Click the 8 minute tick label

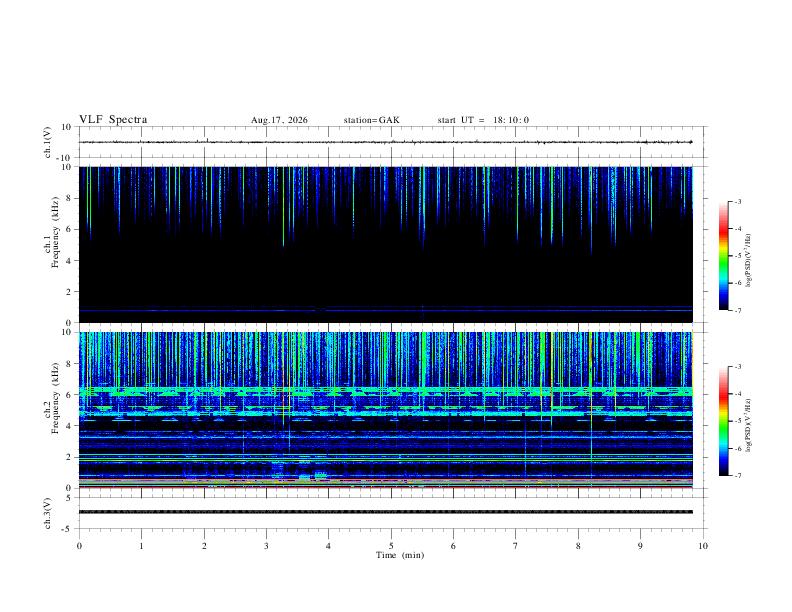click(578, 546)
